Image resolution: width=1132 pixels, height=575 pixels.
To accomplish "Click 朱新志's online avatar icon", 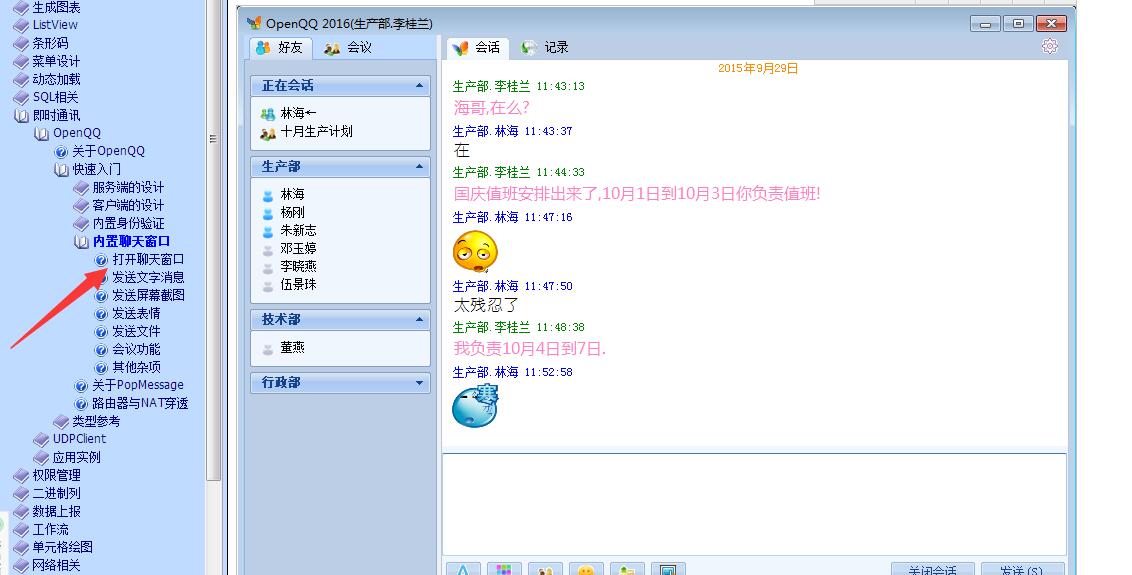I will click(268, 231).
